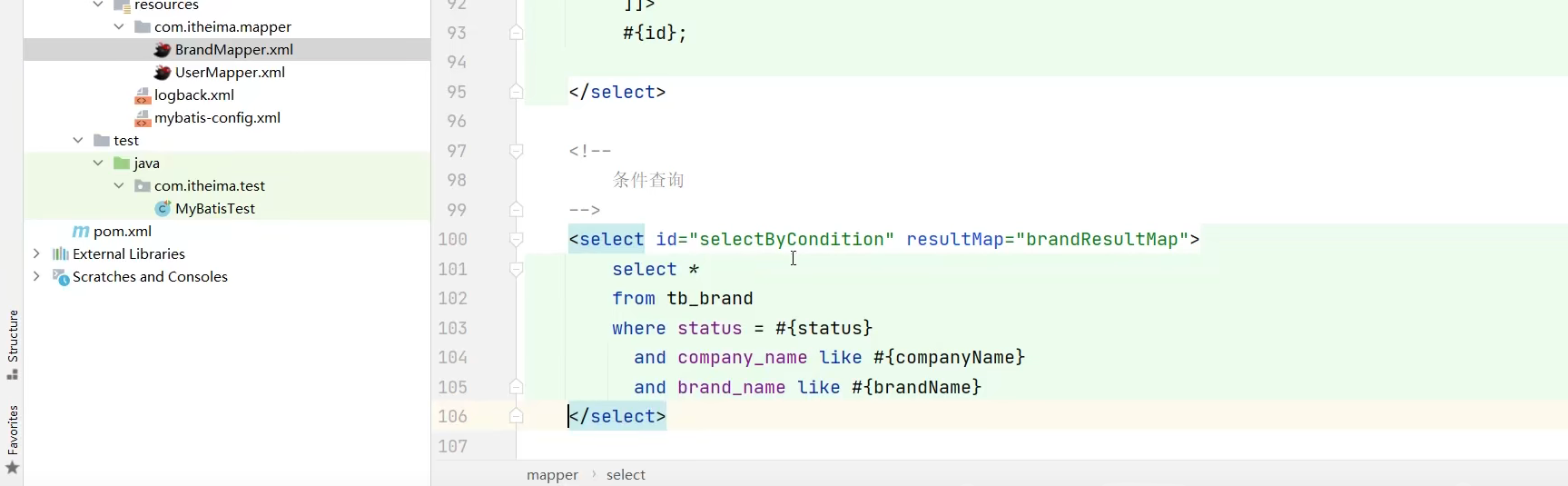
Task: Open the BrandMapper.xml file
Action: point(233,49)
